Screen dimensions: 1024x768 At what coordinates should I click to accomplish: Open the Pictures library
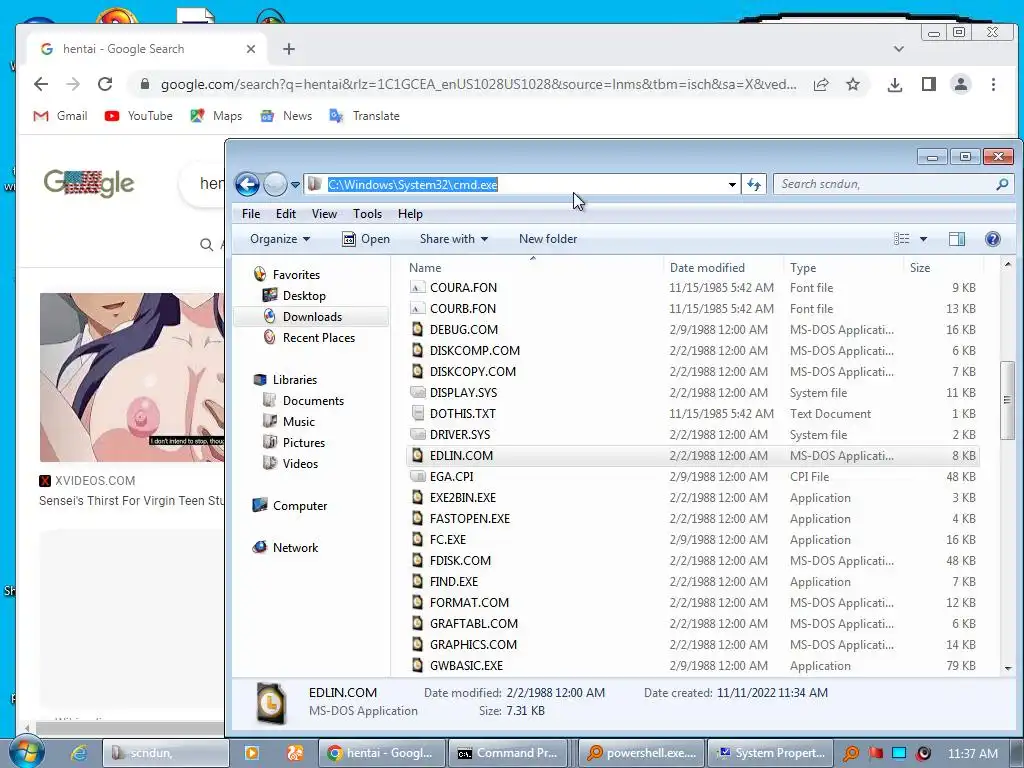pyautogui.click(x=304, y=443)
